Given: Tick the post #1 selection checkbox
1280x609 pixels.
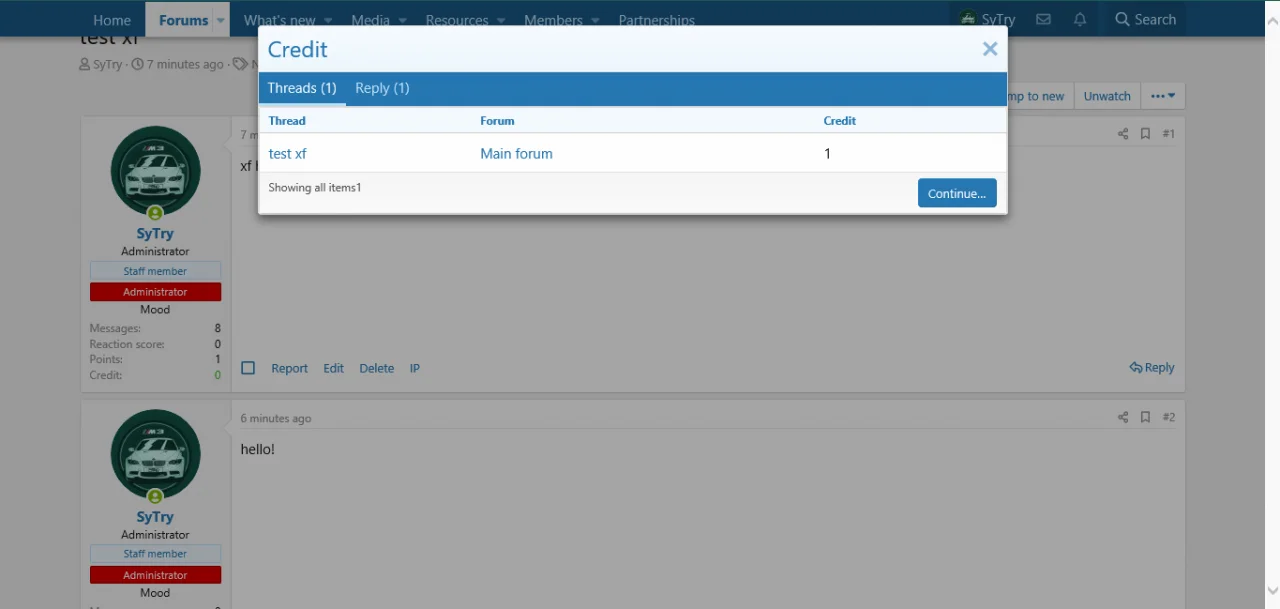Looking at the screenshot, I should coord(248,368).
